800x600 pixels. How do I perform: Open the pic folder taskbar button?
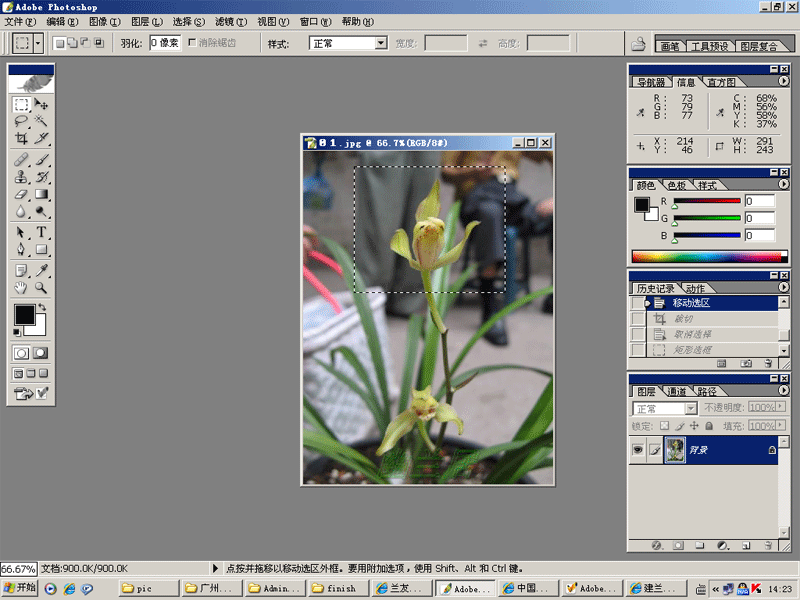coord(149,588)
